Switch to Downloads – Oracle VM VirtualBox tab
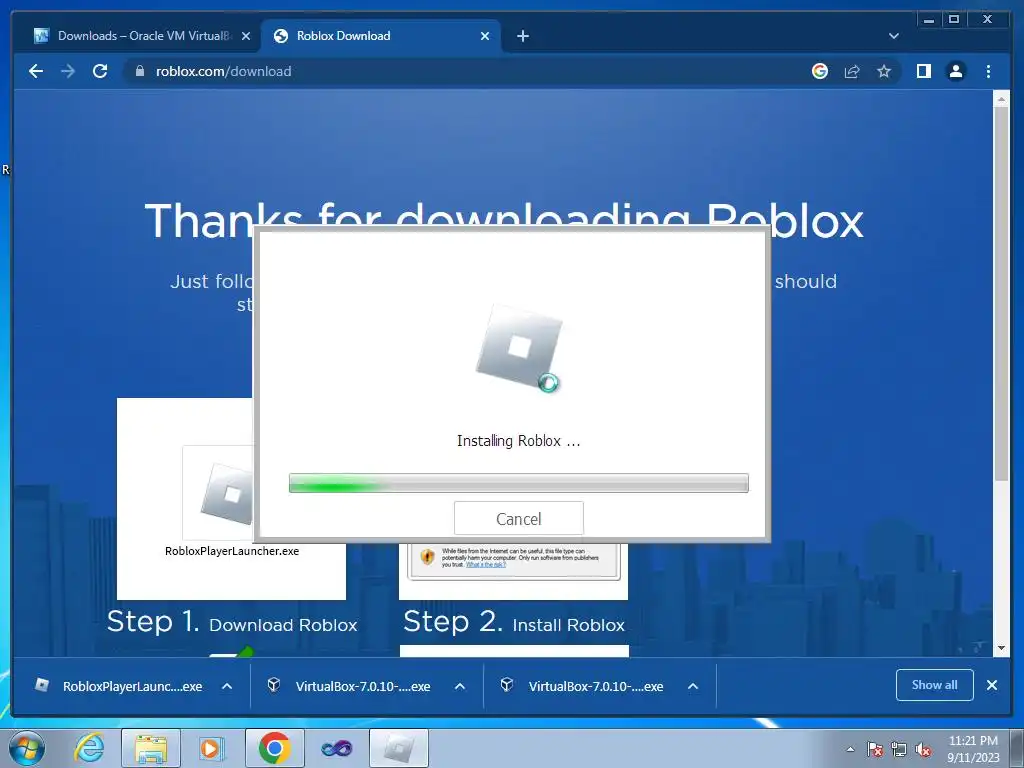This screenshot has height=768, width=1024. (x=144, y=36)
